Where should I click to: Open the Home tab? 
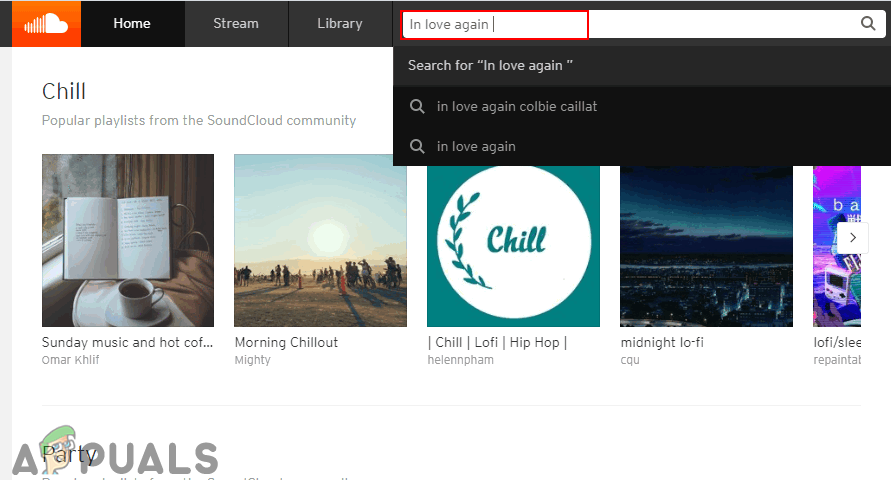[x=132, y=23]
